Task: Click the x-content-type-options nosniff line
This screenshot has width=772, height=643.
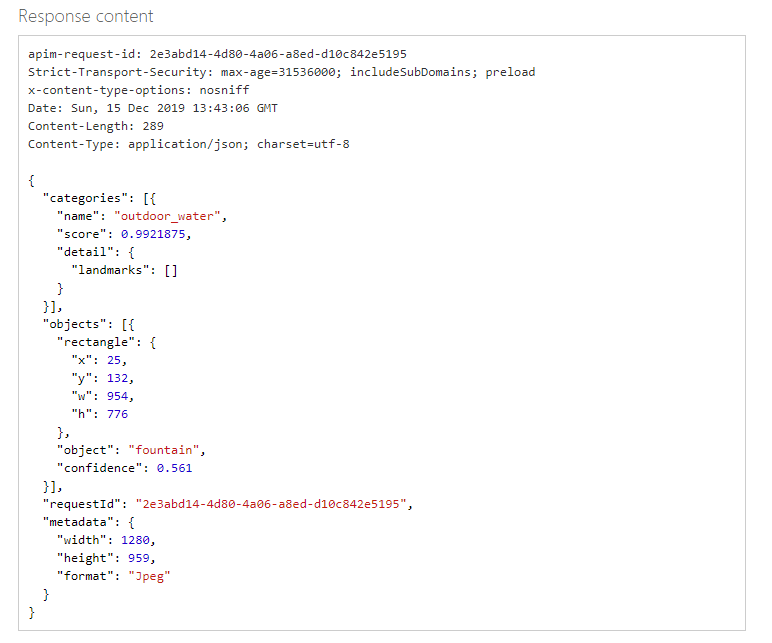Action: (x=139, y=90)
